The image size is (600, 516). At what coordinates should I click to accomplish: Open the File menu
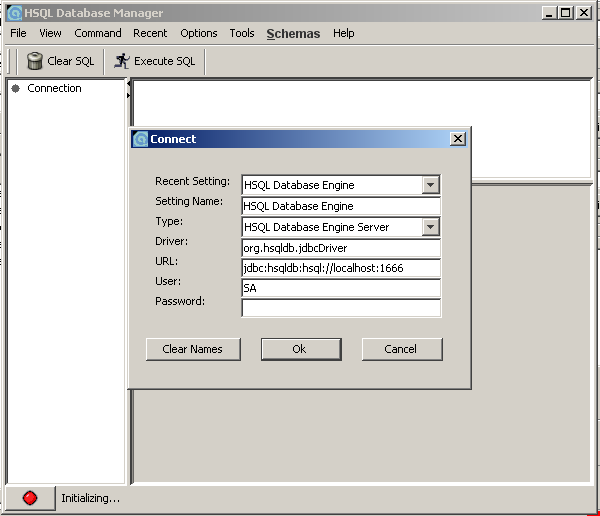[x=18, y=33]
